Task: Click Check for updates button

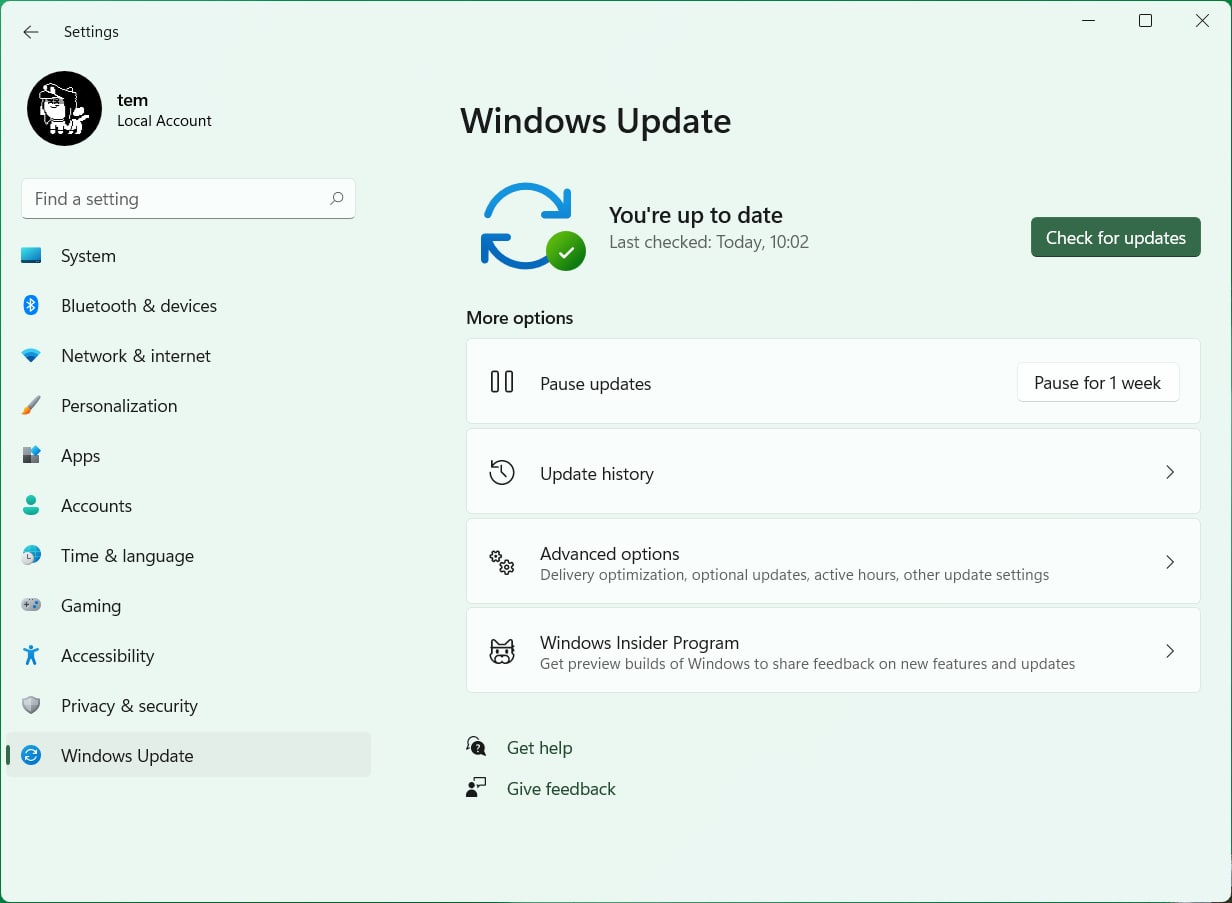Action: (1115, 238)
